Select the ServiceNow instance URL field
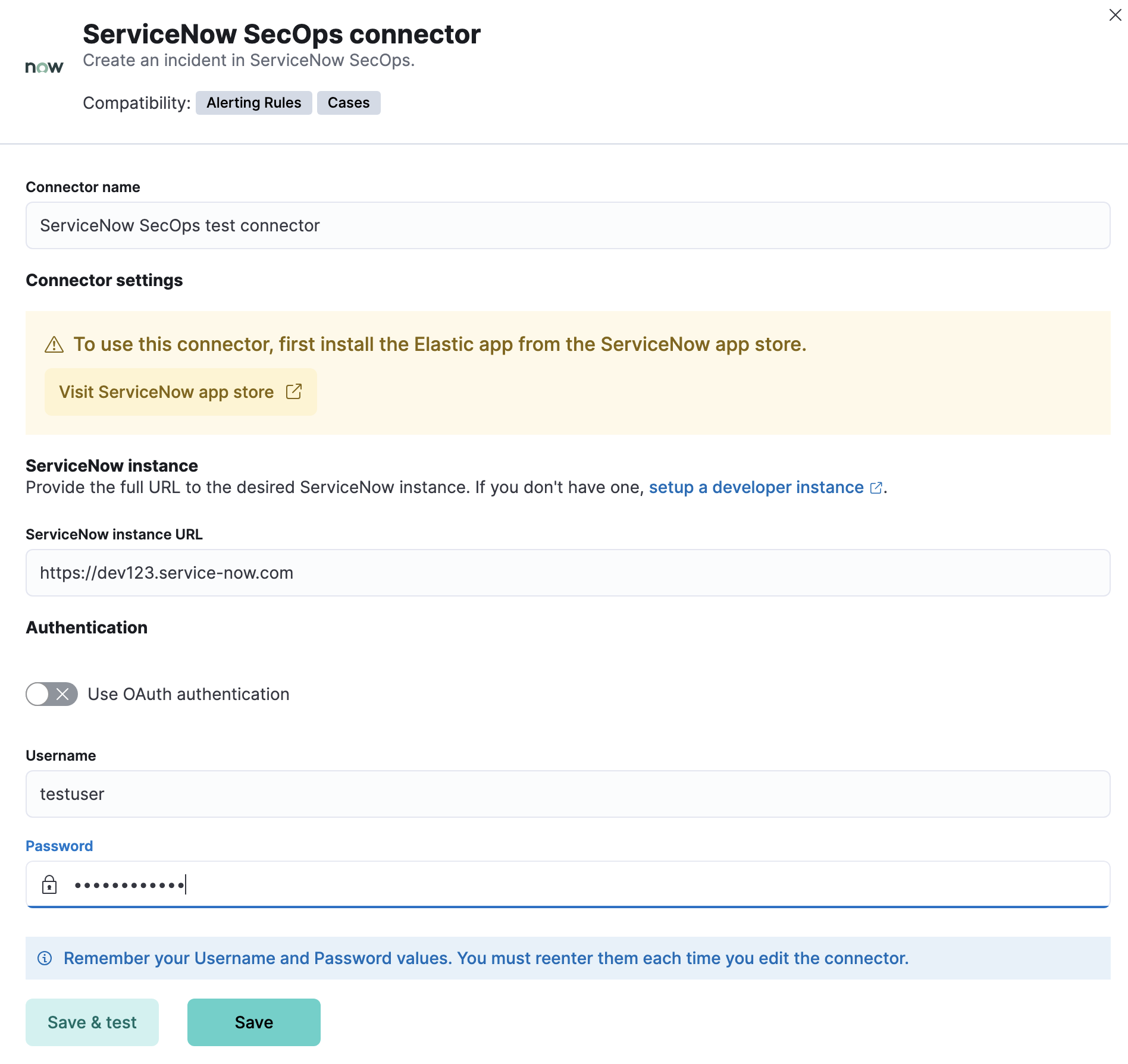Screen dimensions: 1128x1064 tap(565, 572)
